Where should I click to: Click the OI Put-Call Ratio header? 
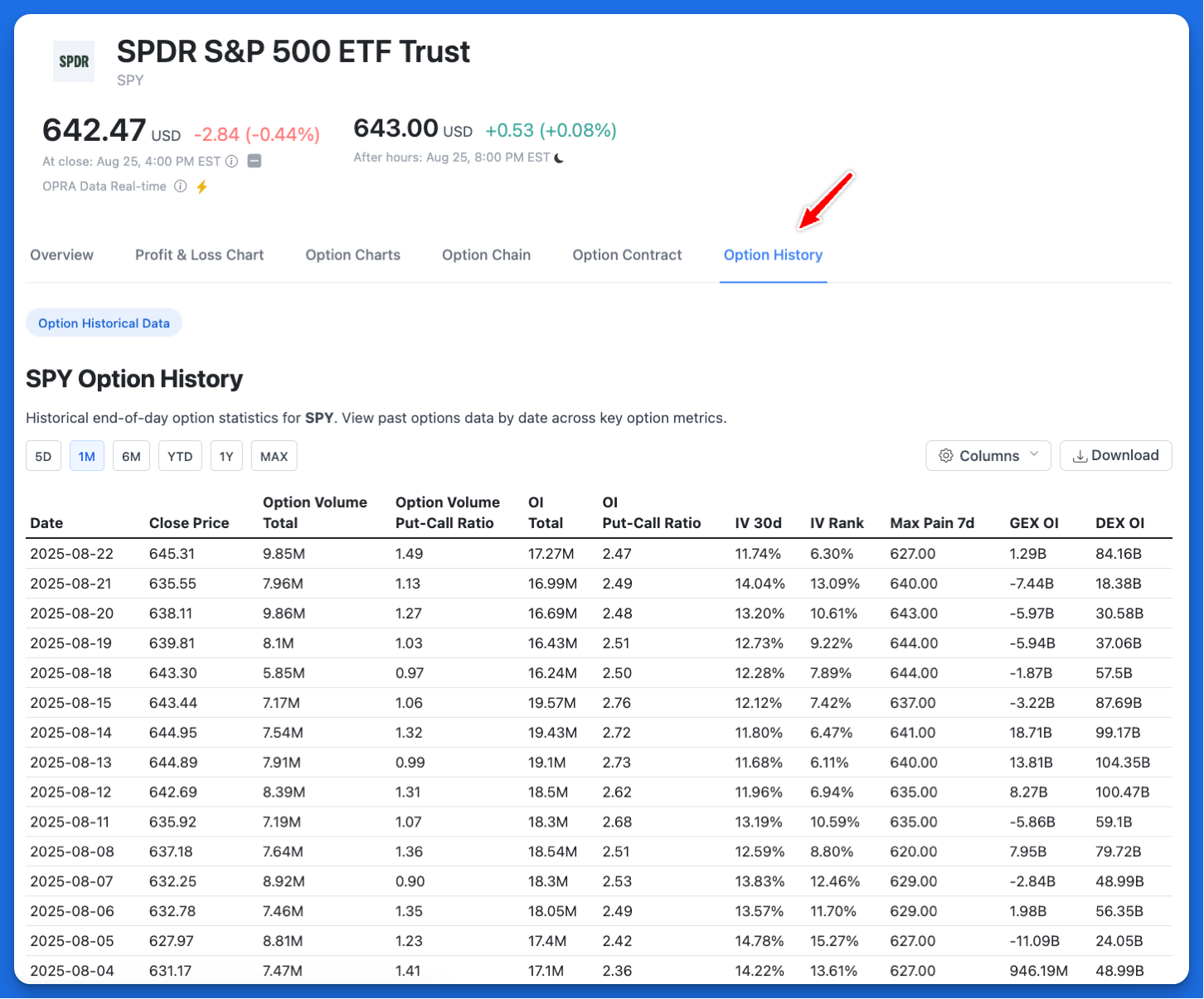(x=652, y=512)
